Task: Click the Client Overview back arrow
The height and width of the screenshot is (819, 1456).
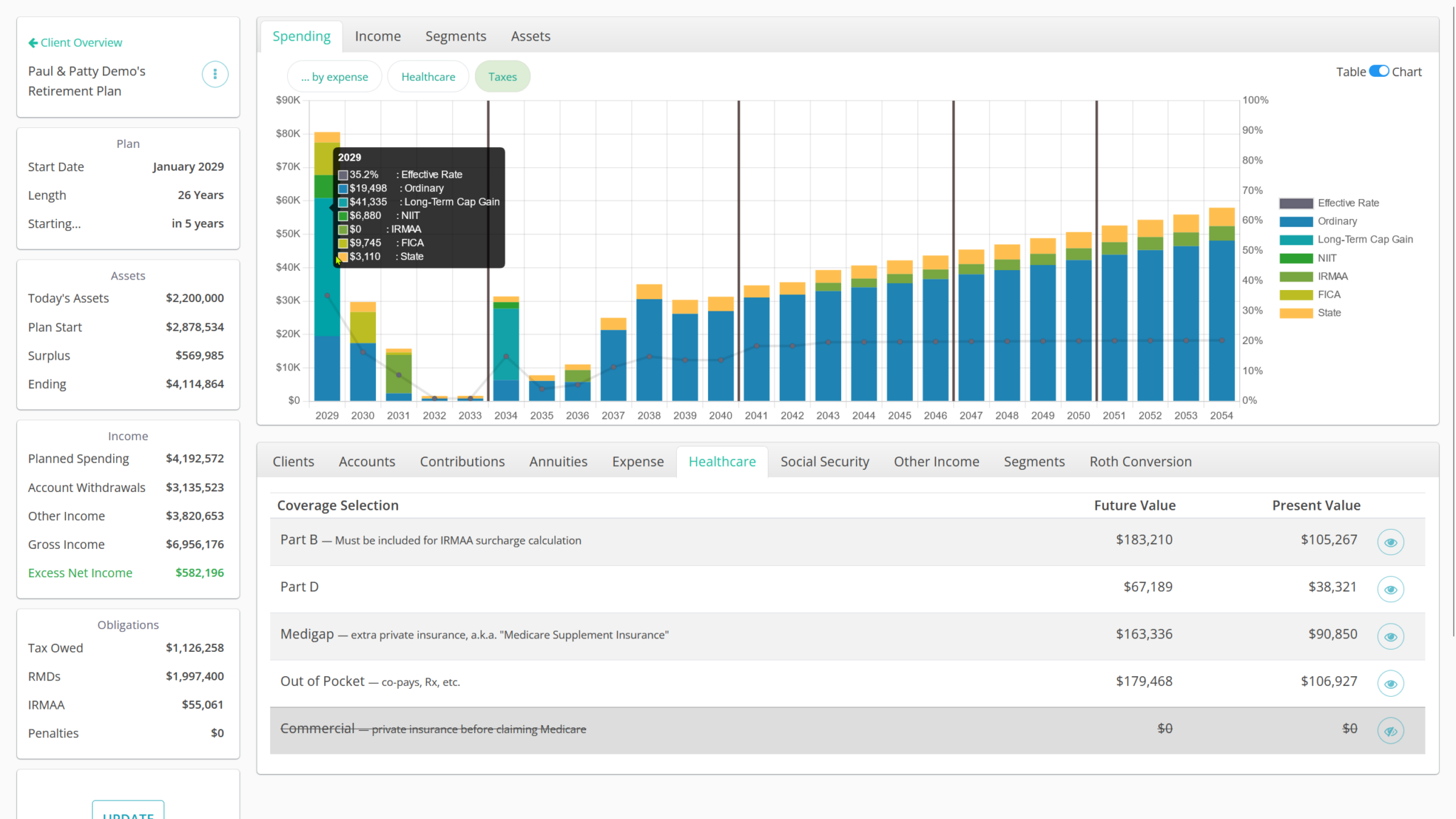Action: coord(33,43)
